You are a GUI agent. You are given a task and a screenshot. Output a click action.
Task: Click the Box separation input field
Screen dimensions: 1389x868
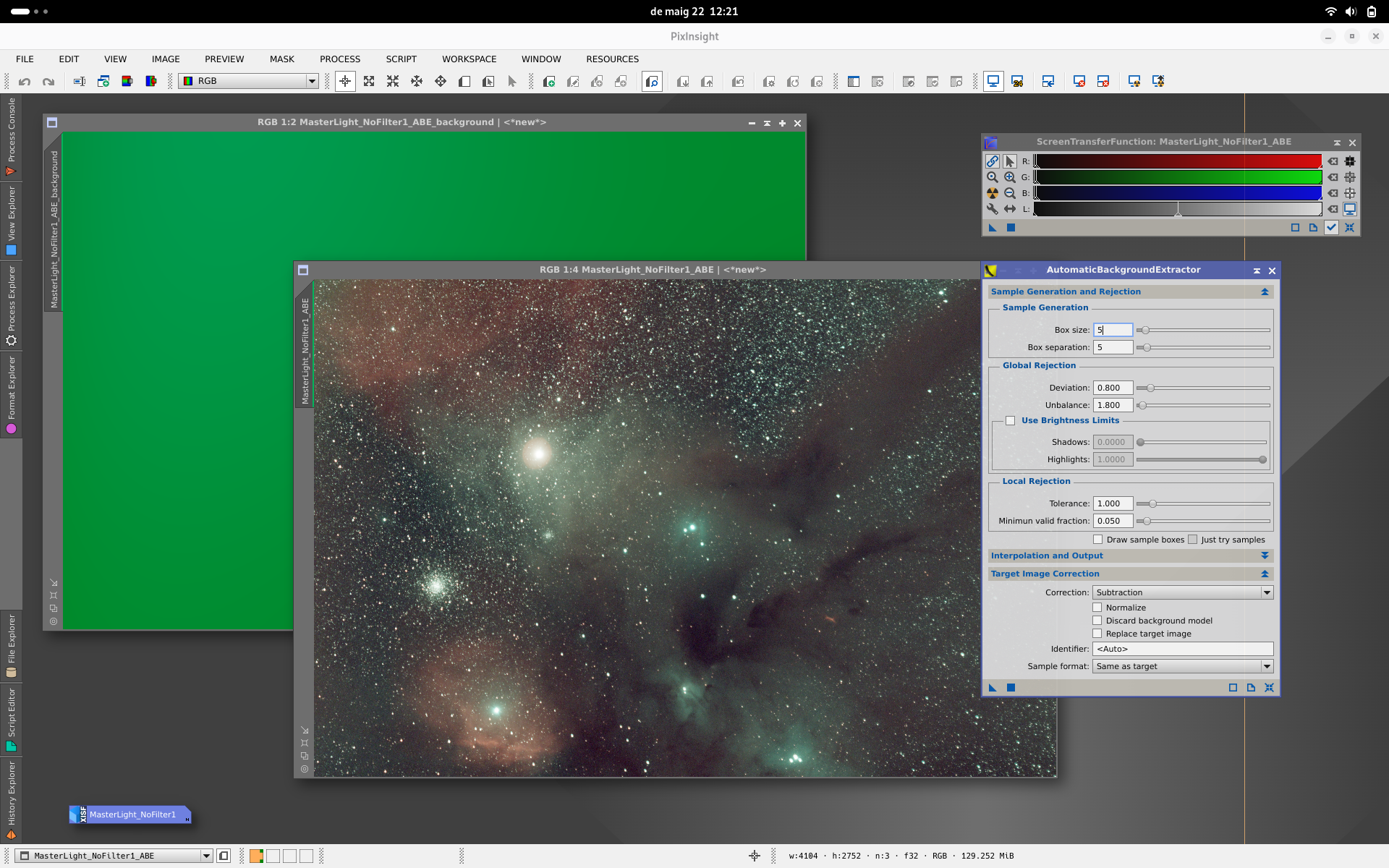tap(1113, 347)
